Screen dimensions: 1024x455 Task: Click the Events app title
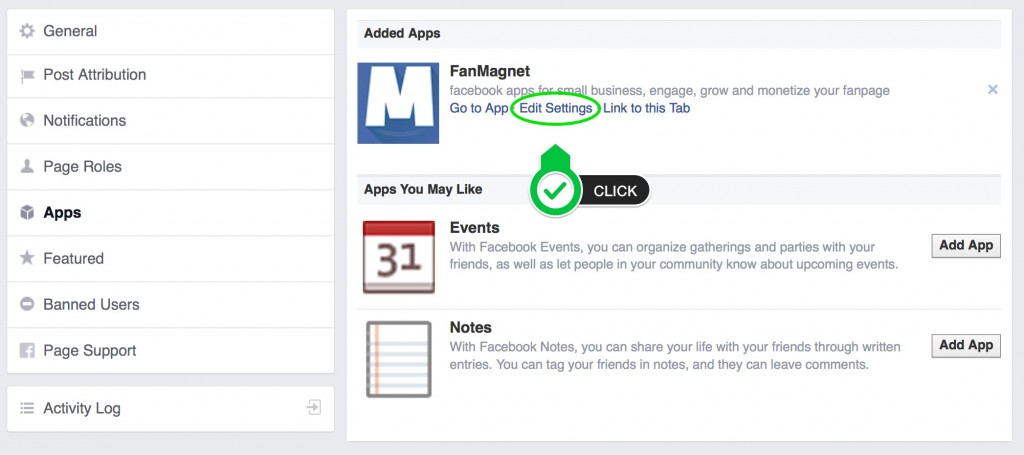click(x=475, y=228)
